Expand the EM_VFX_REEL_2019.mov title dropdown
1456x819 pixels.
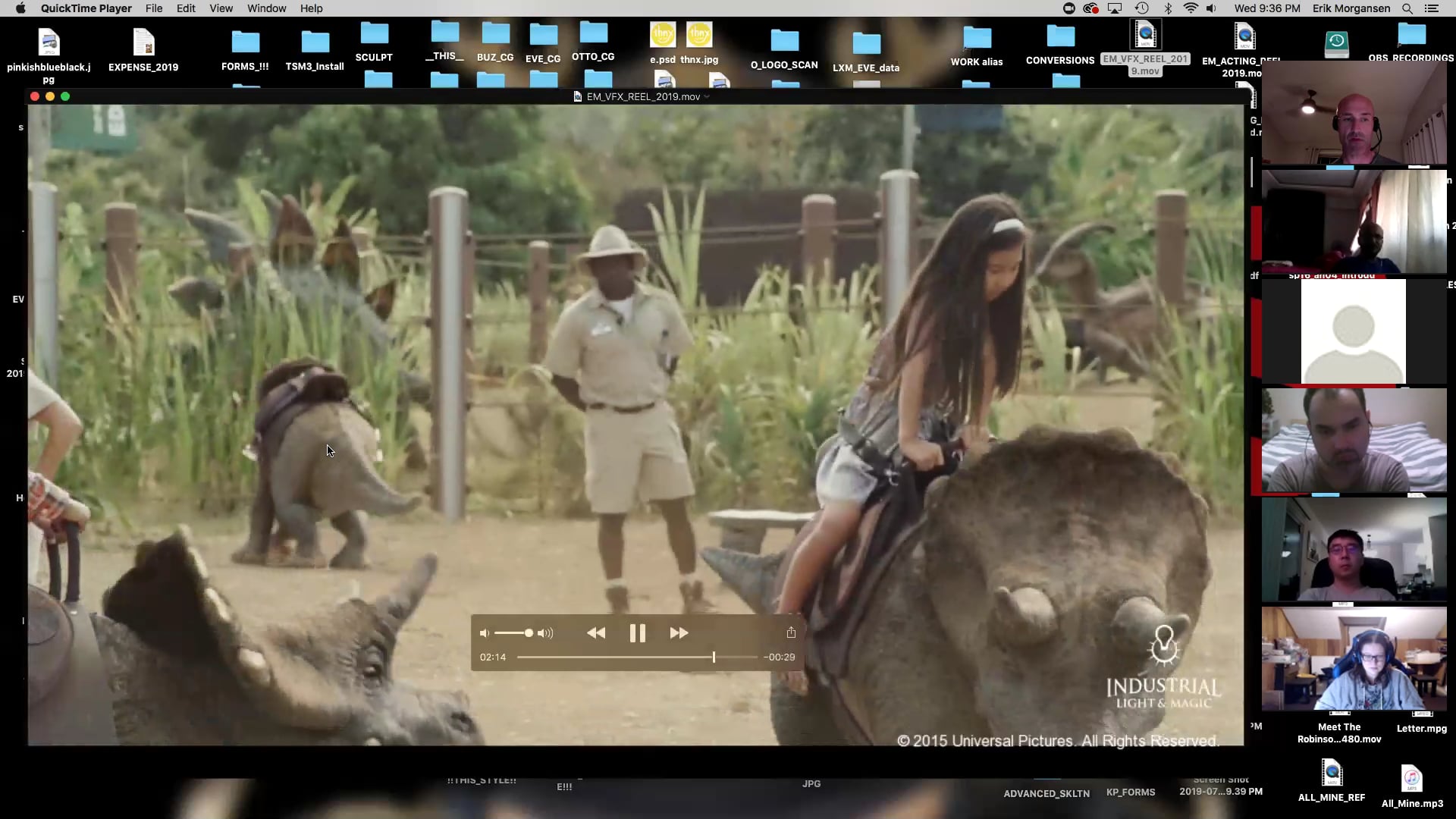[x=707, y=97]
